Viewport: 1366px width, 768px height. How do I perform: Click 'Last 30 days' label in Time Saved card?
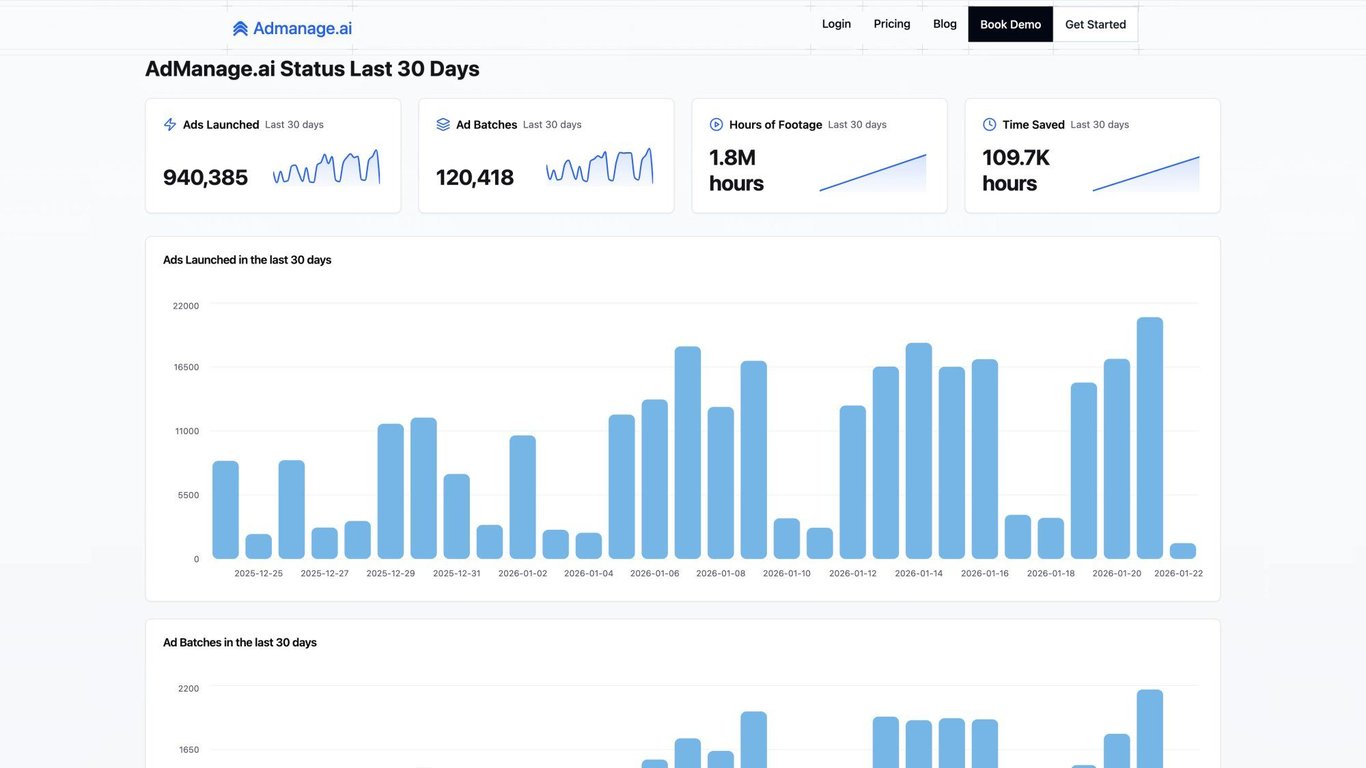[x=1100, y=125]
